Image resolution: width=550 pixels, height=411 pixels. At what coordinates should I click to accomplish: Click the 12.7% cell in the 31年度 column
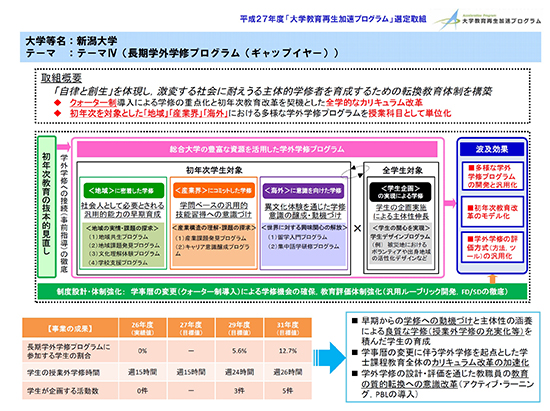coord(288,351)
